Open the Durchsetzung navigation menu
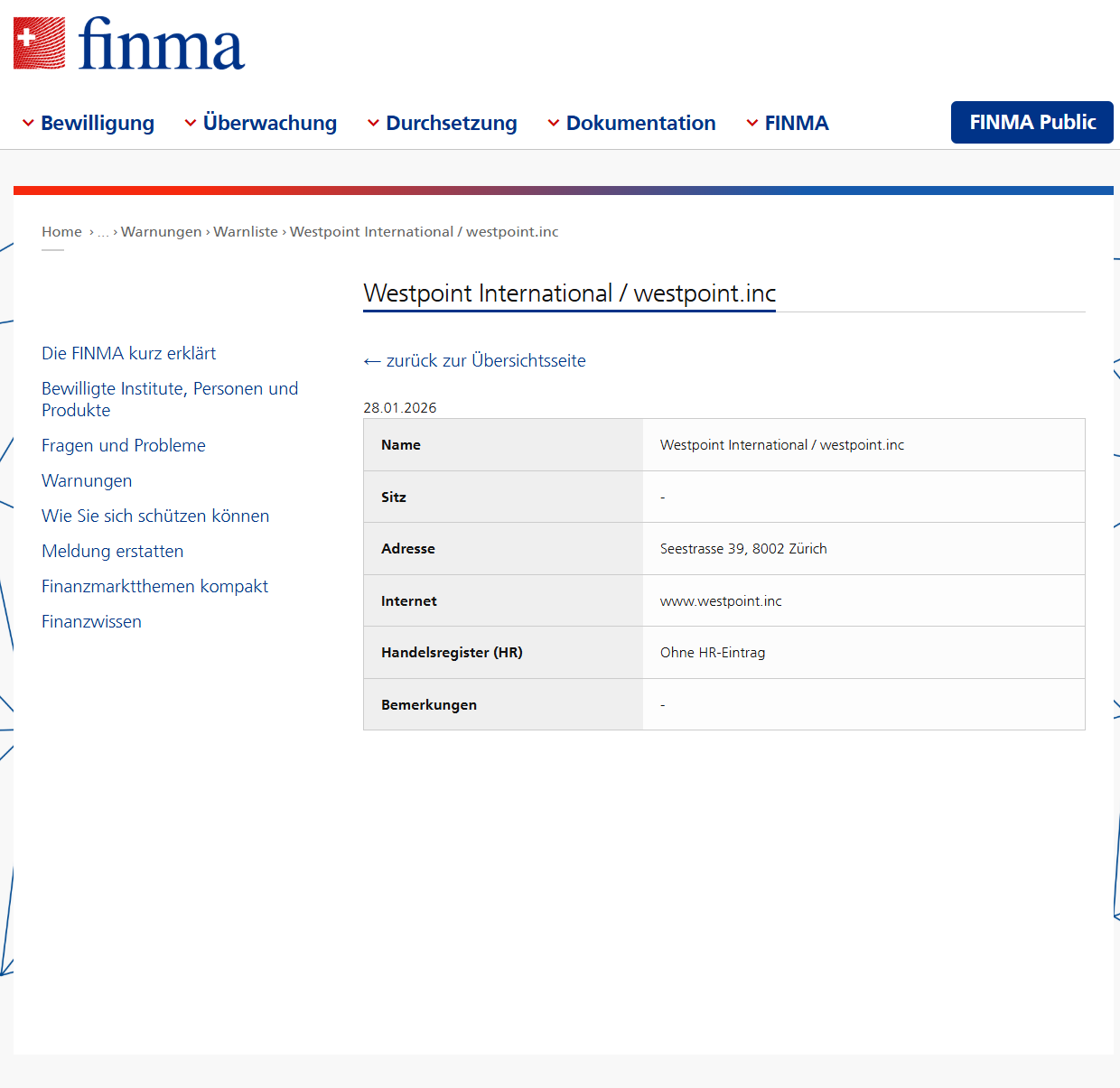This screenshot has height=1088, width=1120. tap(452, 123)
